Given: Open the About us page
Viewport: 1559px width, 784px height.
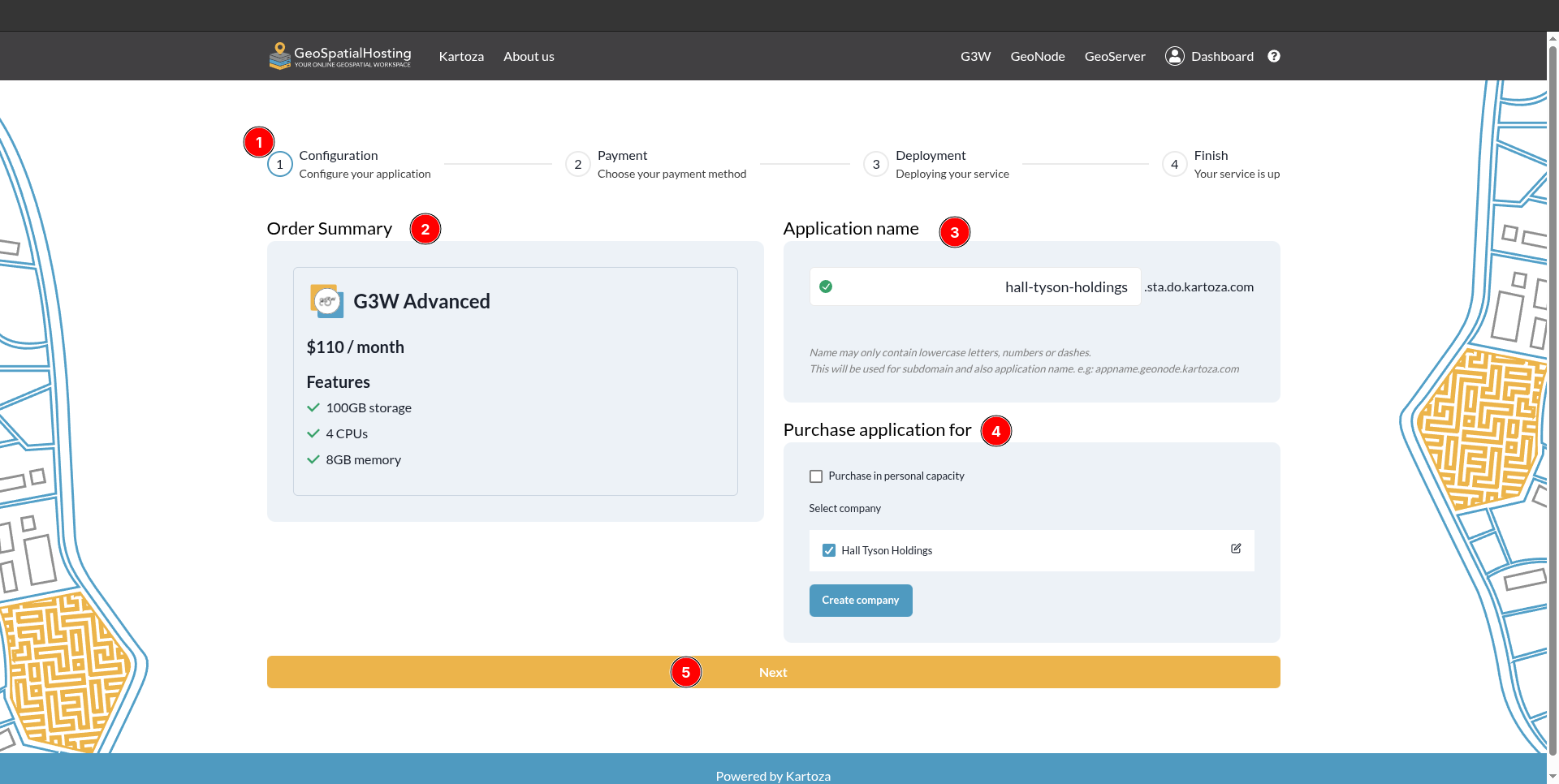Looking at the screenshot, I should pos(529,56).
